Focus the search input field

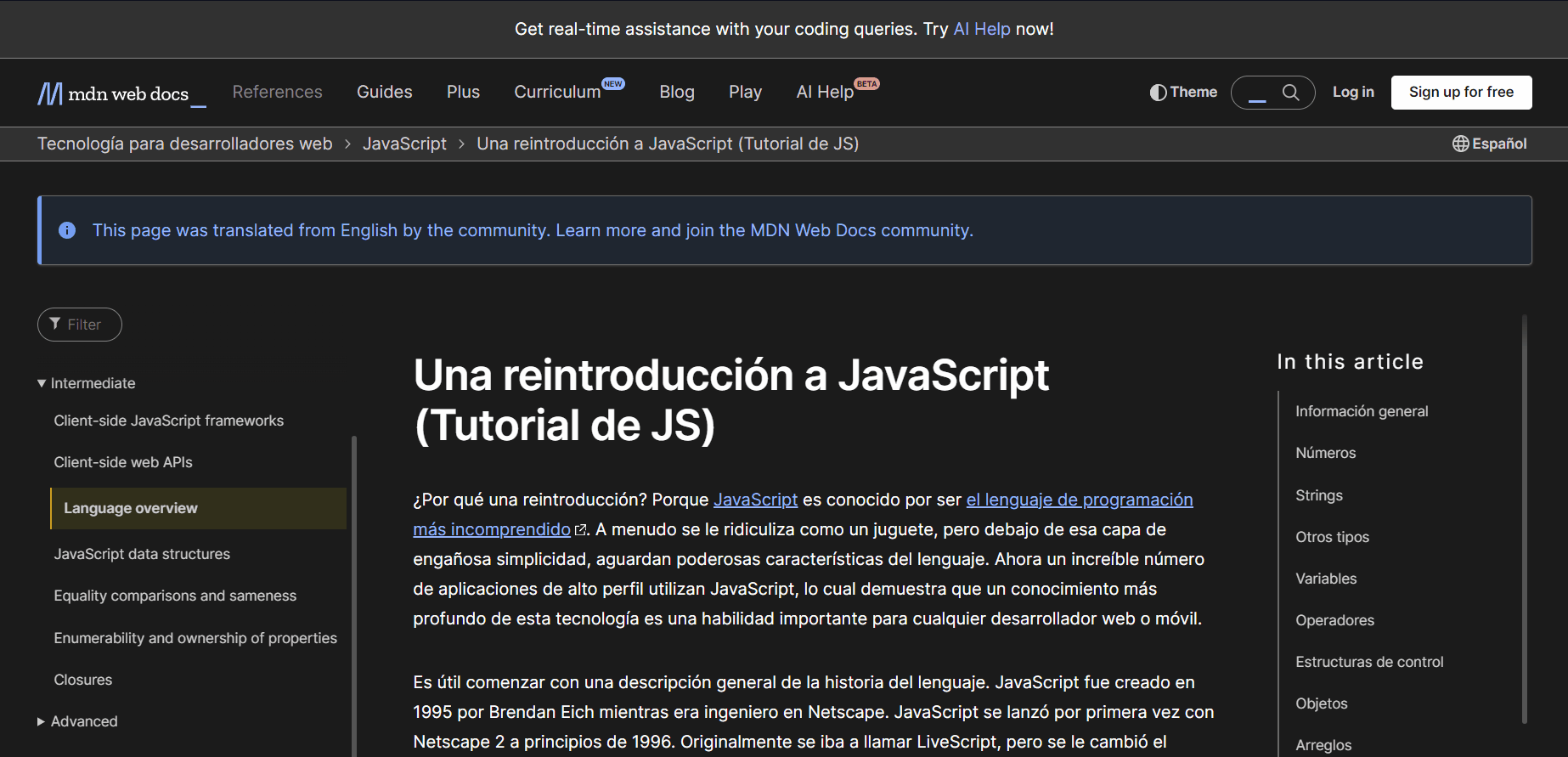click(x=1258, y=93)
